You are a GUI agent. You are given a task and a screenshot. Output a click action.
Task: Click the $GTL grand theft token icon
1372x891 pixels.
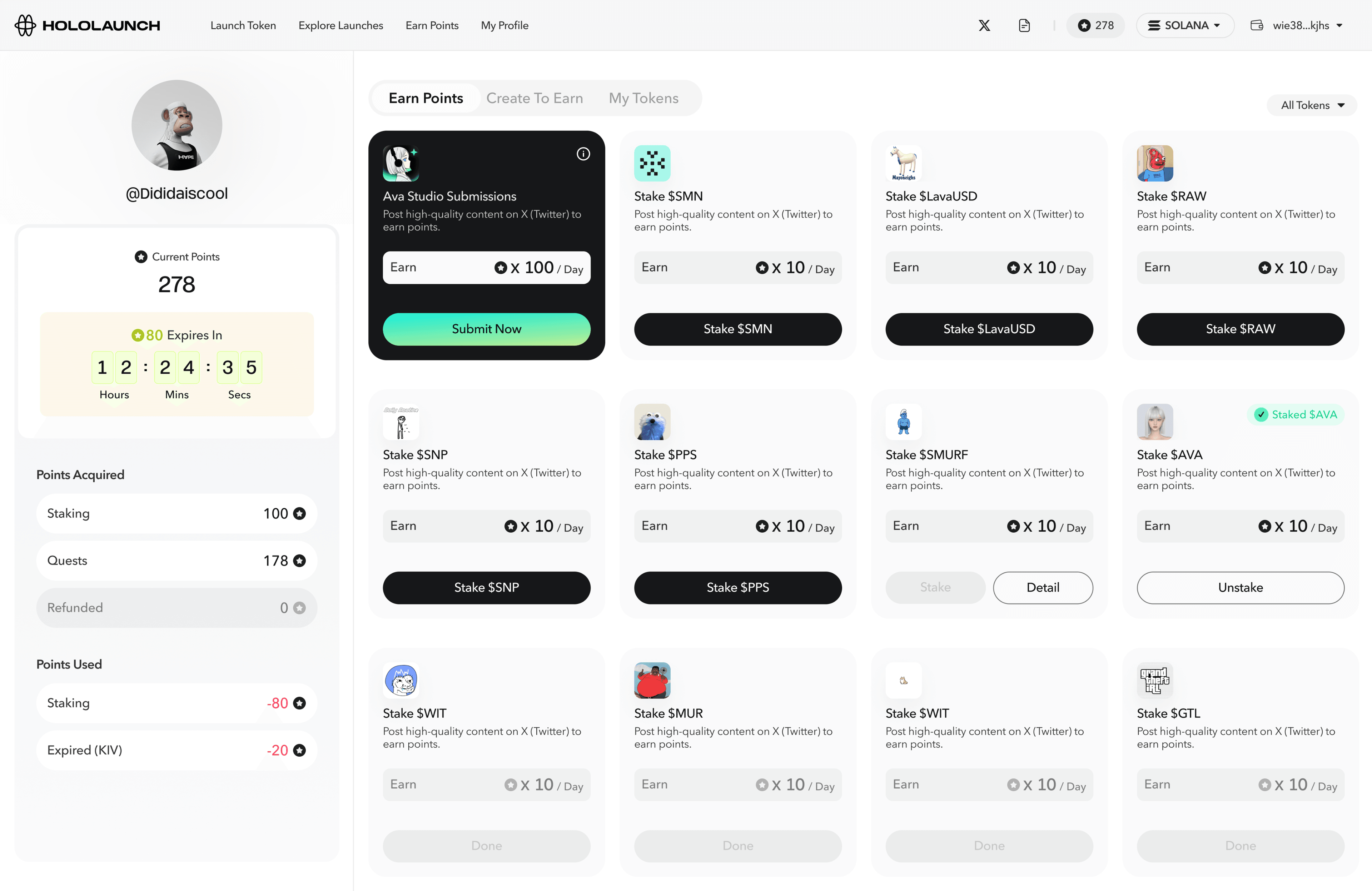(1155, 680)
